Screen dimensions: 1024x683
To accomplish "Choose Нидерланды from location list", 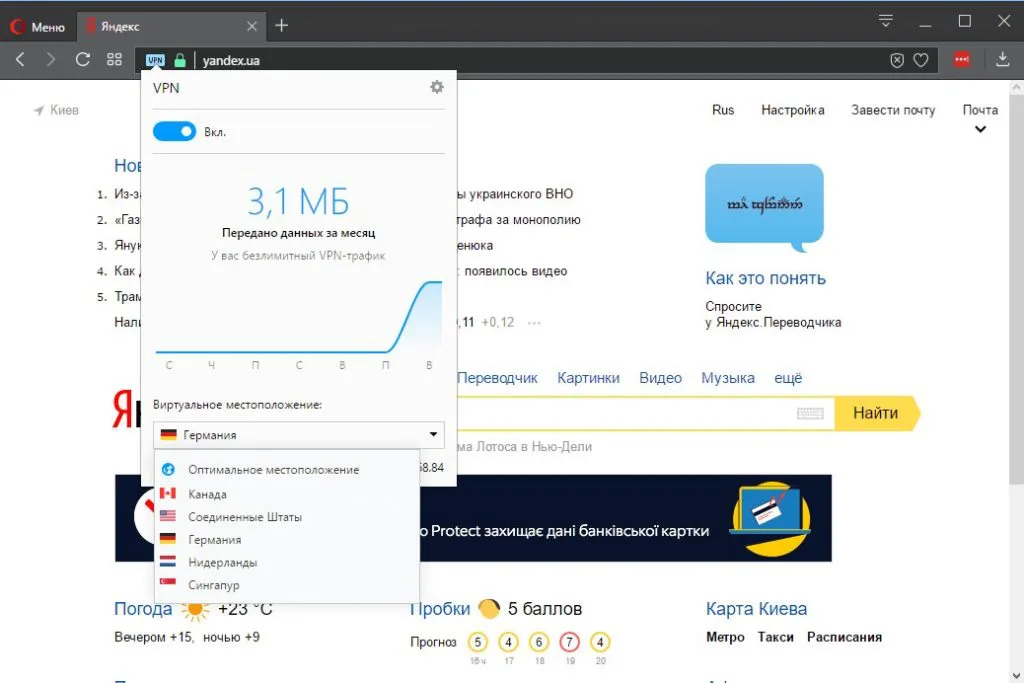I will 287,562.
